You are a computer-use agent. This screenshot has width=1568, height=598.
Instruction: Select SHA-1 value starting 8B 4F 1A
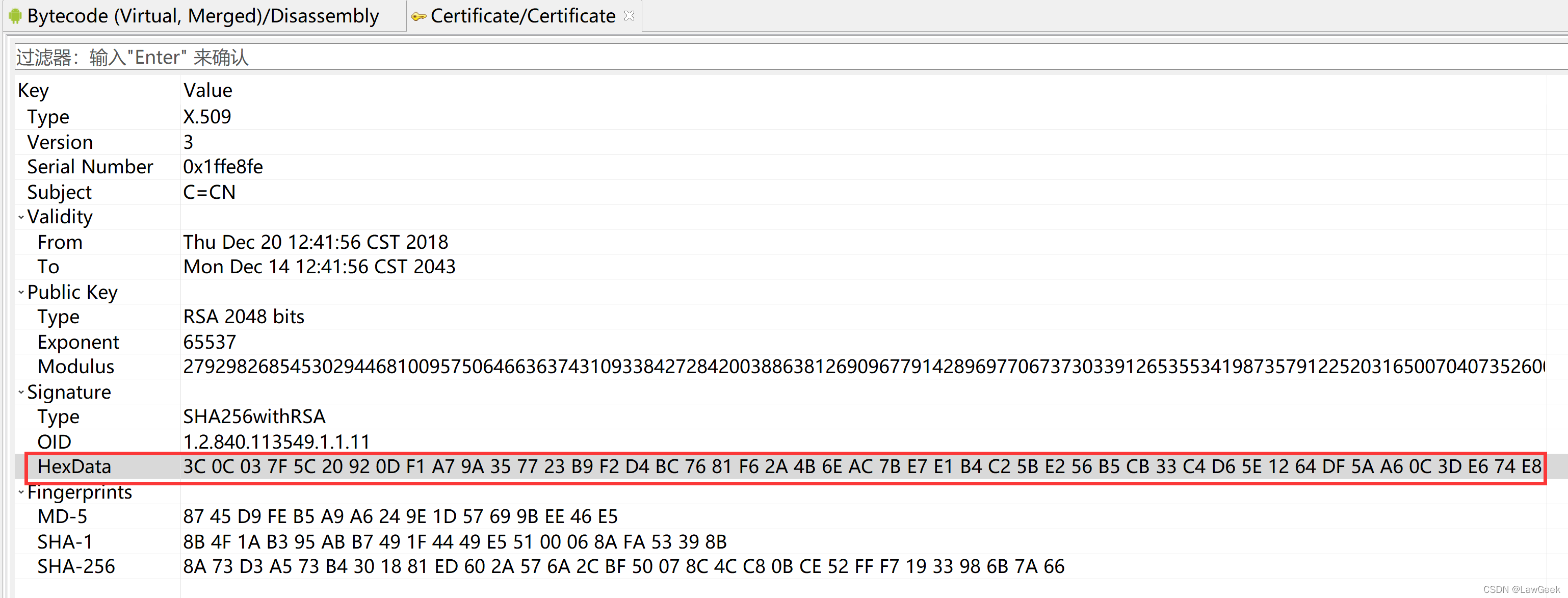(455, 541)
